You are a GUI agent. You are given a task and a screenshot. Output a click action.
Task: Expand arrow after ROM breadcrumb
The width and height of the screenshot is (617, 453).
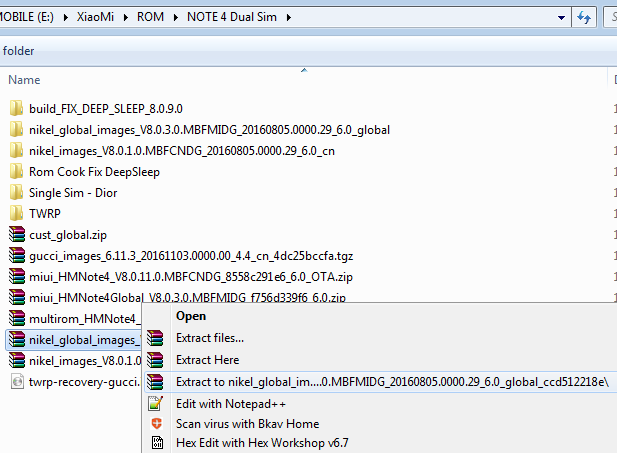[x=175, y=17]
